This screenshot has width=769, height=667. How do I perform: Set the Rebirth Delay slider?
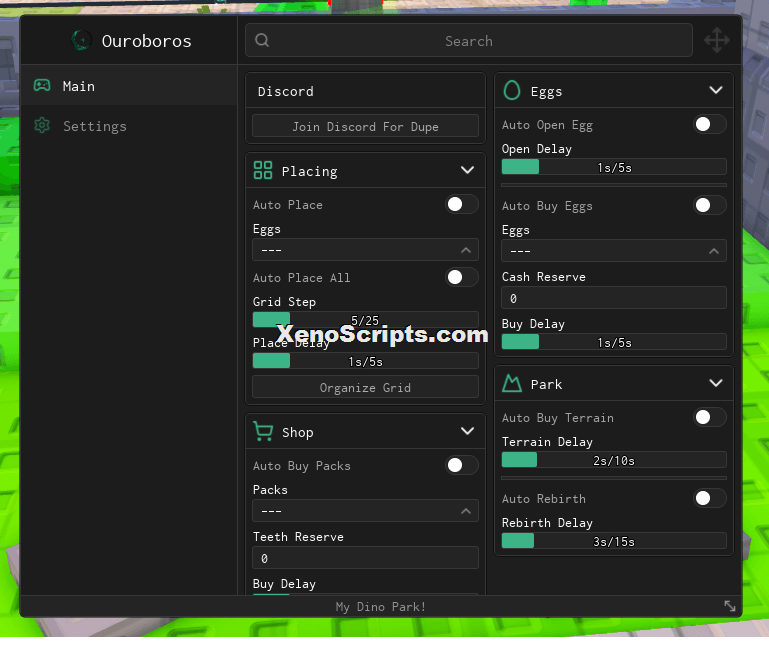tap(614, 541)
